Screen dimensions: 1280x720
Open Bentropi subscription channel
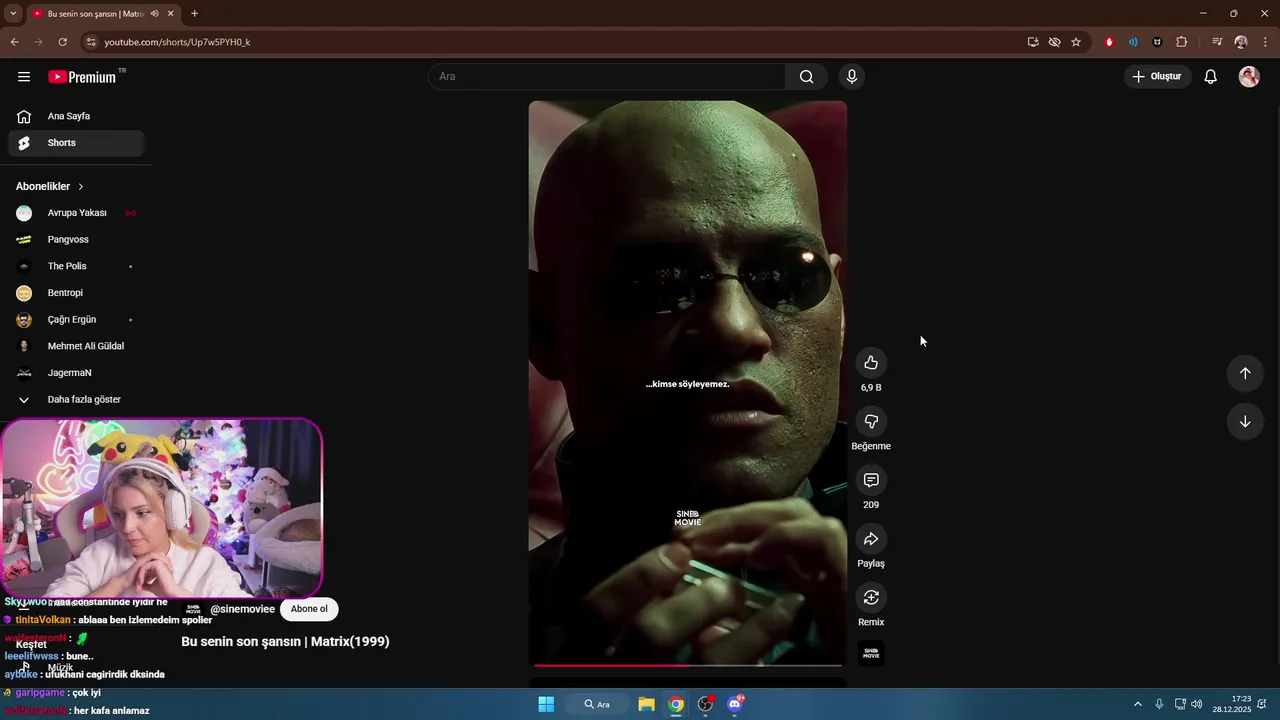(76, 293)
